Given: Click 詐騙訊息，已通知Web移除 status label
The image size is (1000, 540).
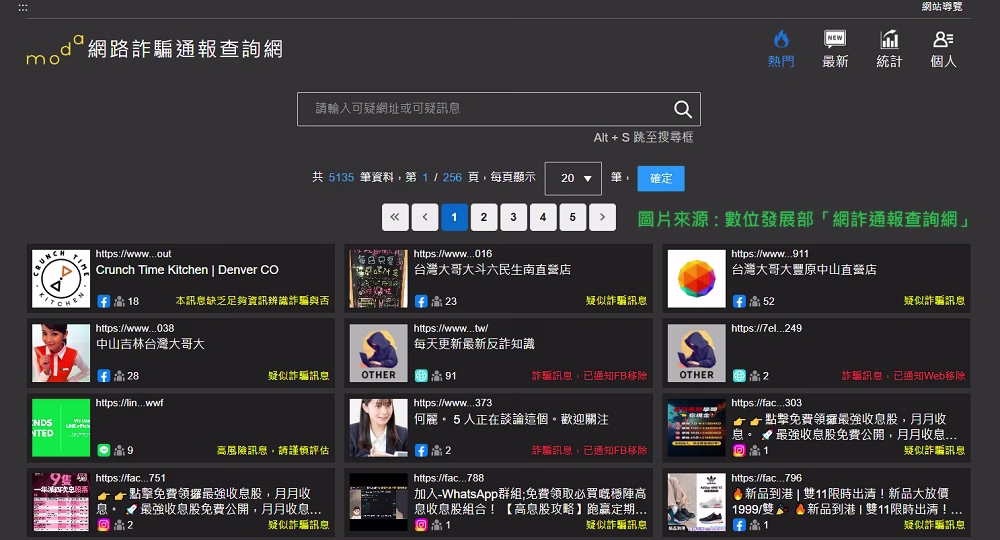Looking at the screenshot, I should click(903, 376).
